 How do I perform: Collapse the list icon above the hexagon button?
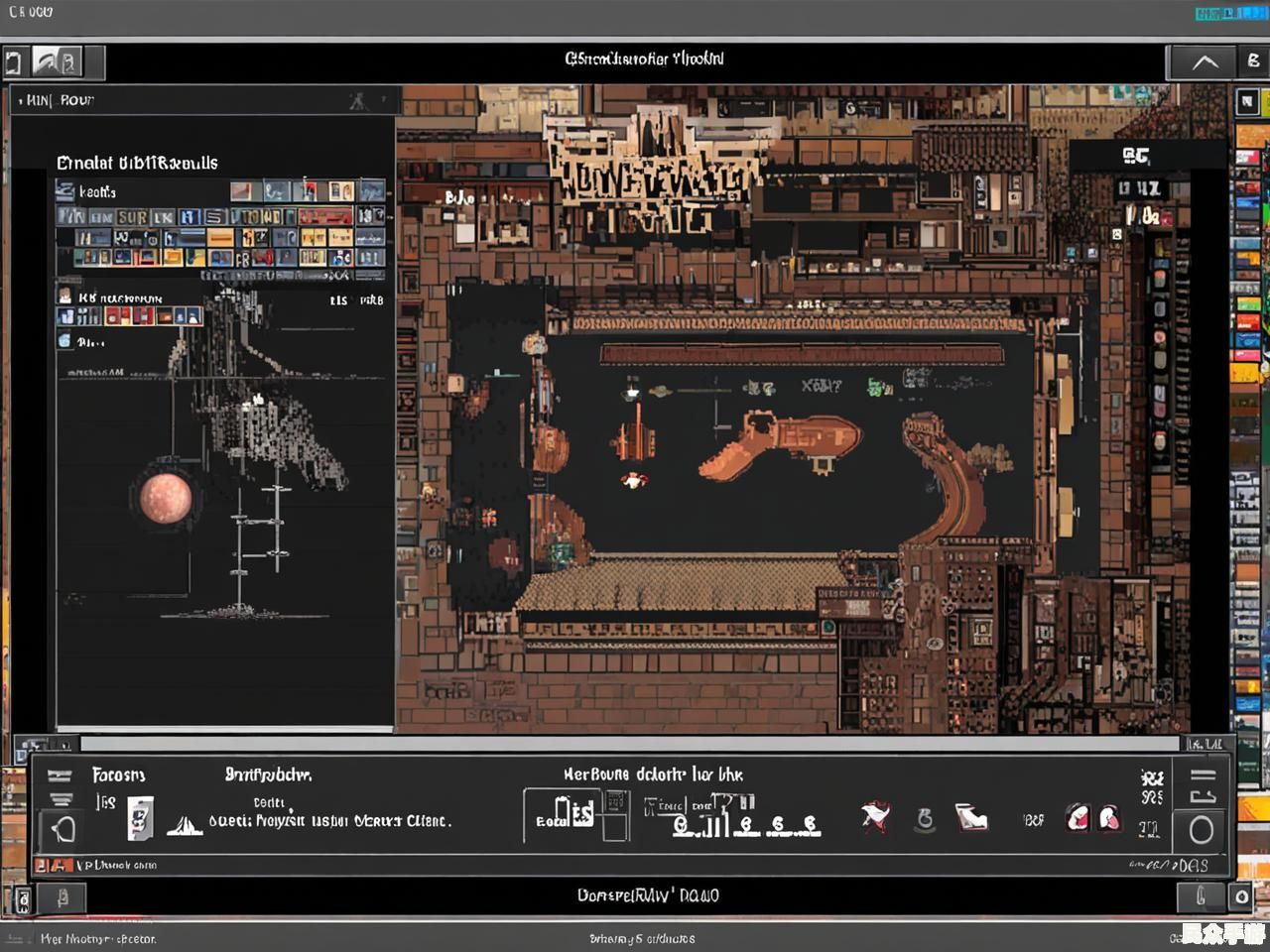pos(61,798)
